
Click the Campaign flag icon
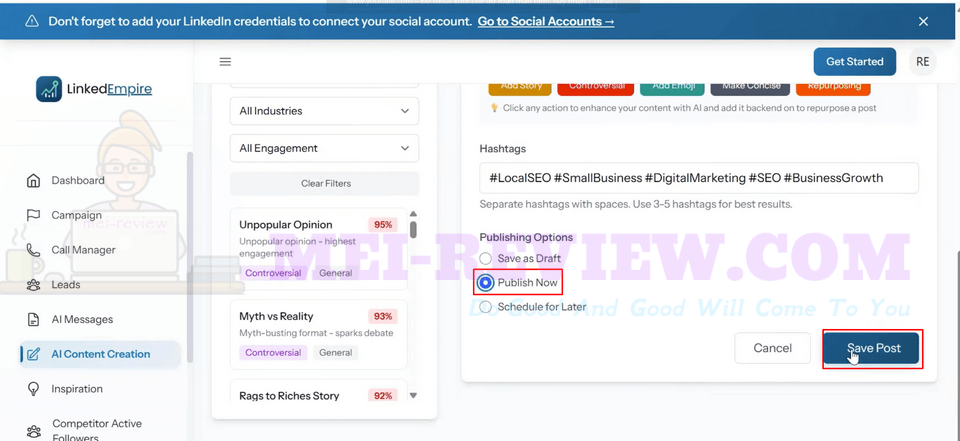[34, 215]
